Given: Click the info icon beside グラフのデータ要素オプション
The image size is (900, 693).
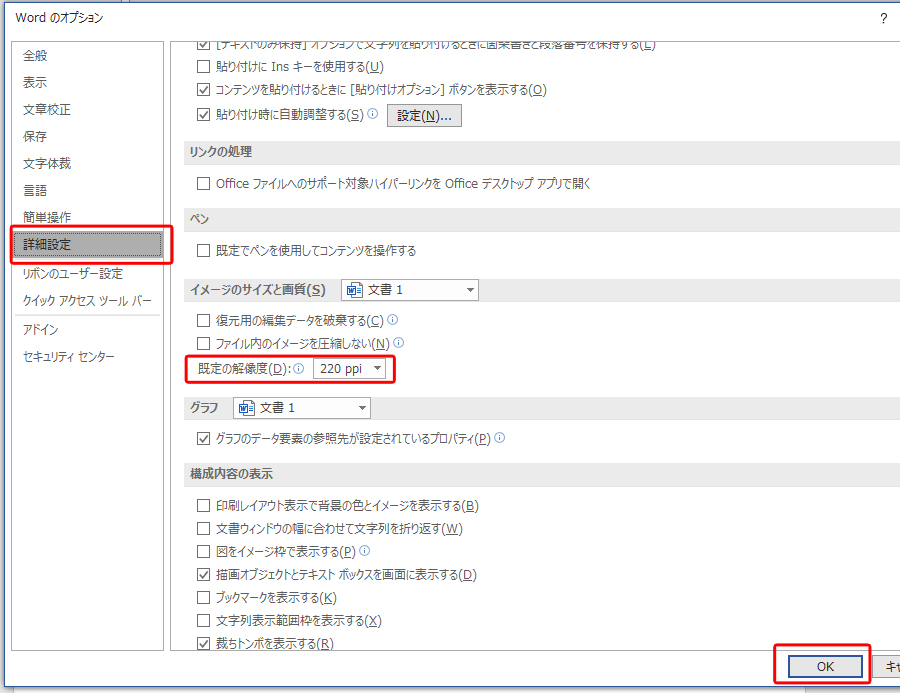Looking at the screenshot, I should pyautogui.click(x=500, y=438).
